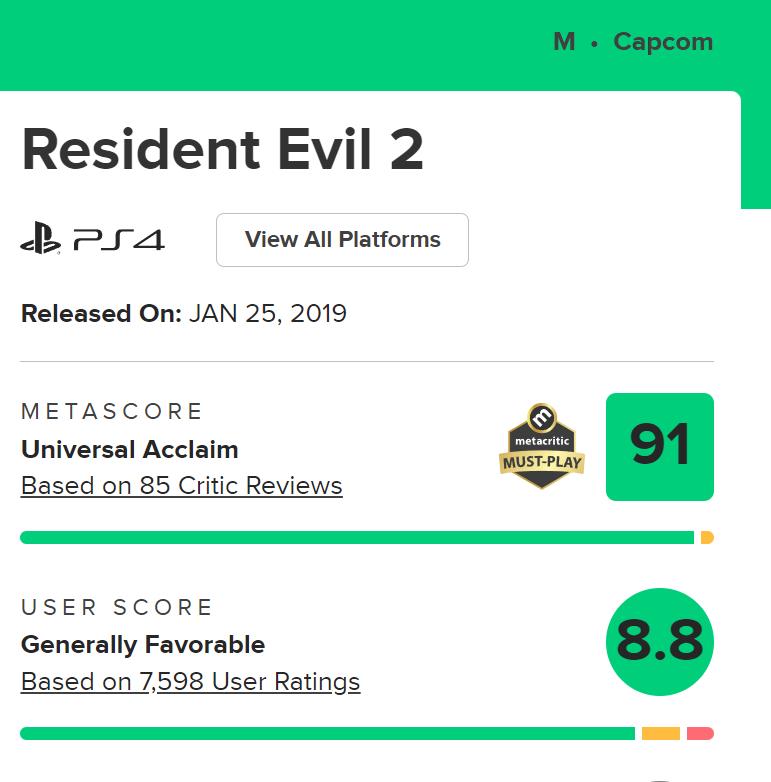Click the Generally Favorable text
This screenshot has height=782, width=771.
click(x=143, y=645)
